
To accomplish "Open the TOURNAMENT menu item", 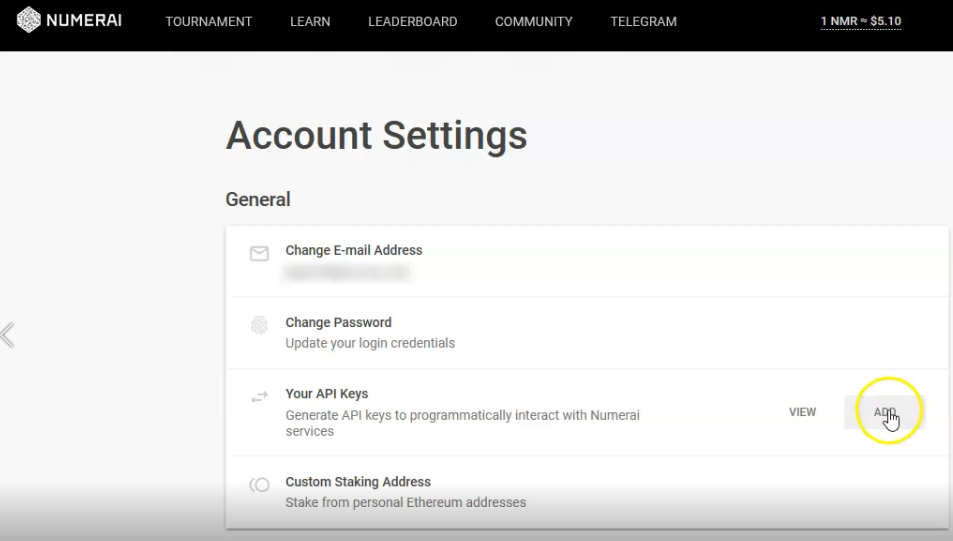I will tap(208, 21).
